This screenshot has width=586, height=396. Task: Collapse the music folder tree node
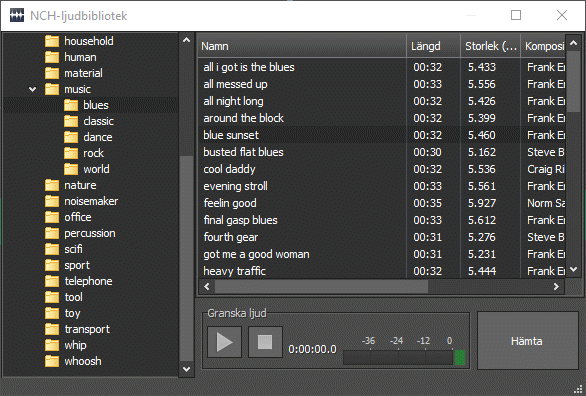click(33, 89)
